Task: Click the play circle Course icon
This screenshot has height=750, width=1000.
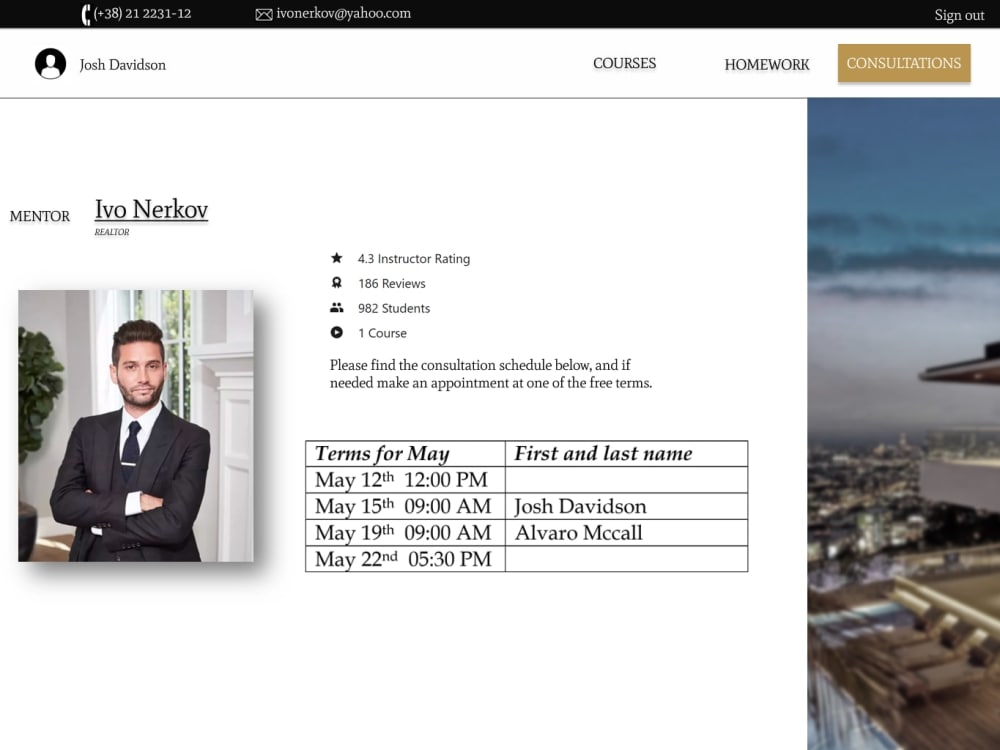Action: [337, 332]
